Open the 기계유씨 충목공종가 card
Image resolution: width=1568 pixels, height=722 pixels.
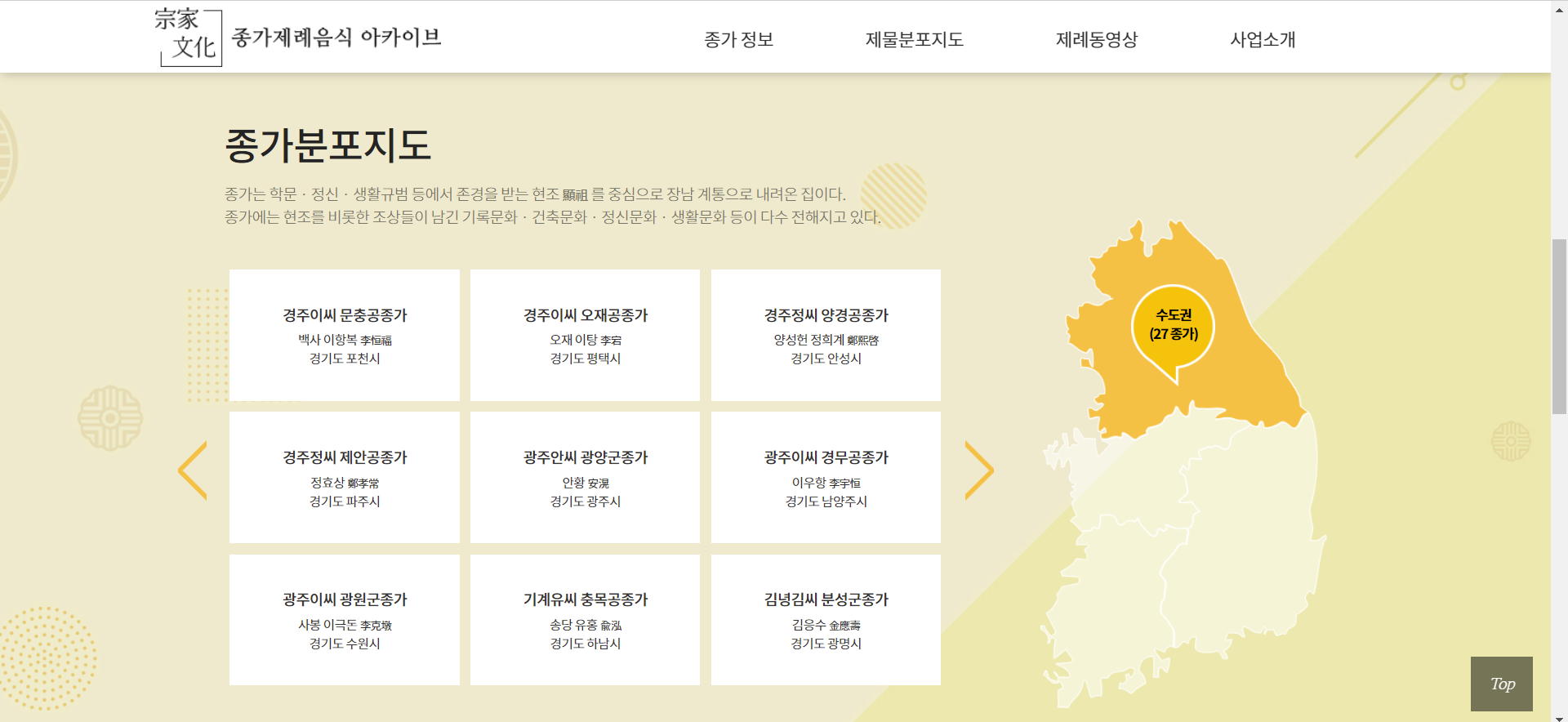pyautogui.click(x=585, y=619)
